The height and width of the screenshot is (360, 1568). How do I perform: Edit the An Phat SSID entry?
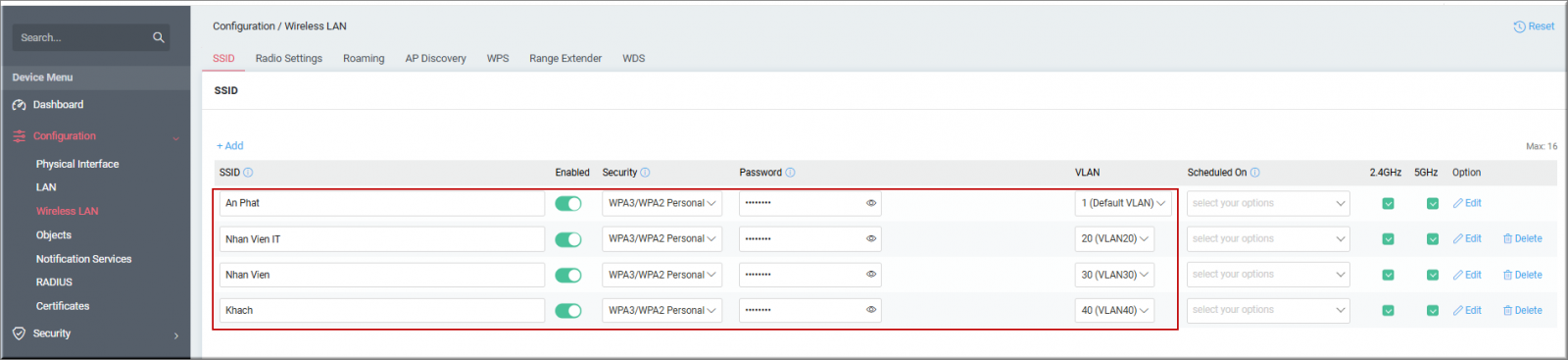[x=1467, y=203]
